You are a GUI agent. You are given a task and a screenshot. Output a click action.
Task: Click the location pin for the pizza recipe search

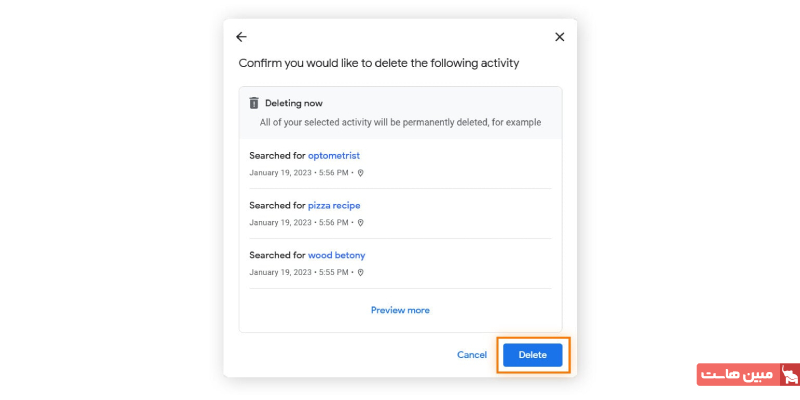tap(361, 222)
